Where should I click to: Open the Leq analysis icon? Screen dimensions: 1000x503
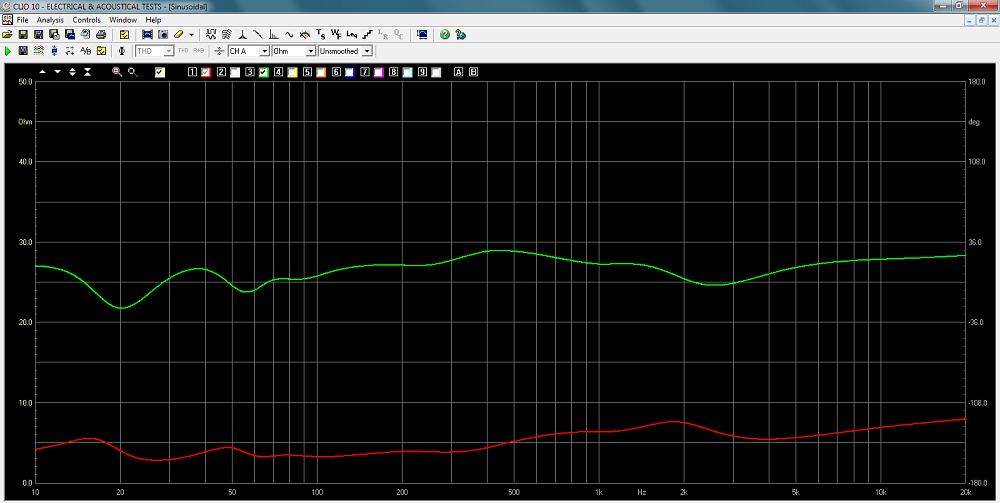point(352,34)
